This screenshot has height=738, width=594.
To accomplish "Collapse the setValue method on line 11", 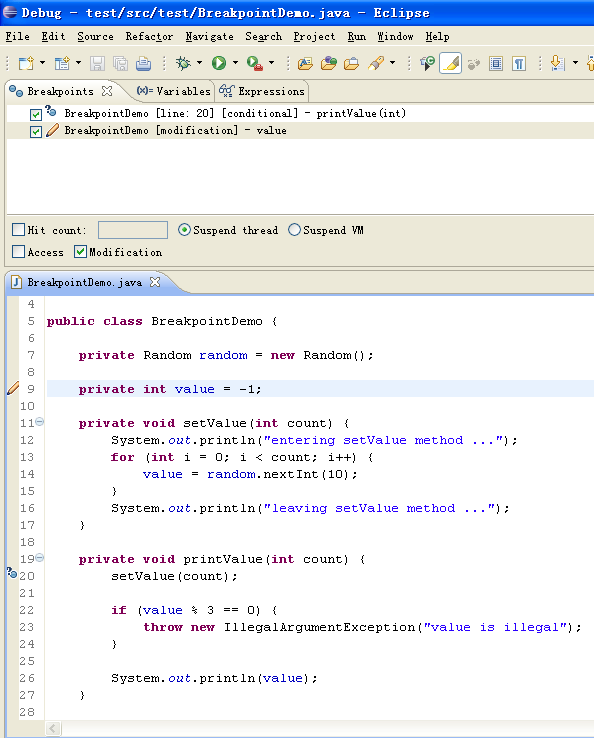I will tap(40, 422).
